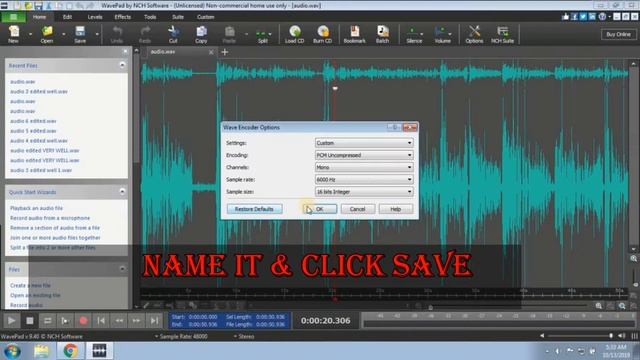Screen dimensions: 640x360
Task: Open recent file audio 2 edited well.wav
Action: pyautogui.click(x=39, y=91)
